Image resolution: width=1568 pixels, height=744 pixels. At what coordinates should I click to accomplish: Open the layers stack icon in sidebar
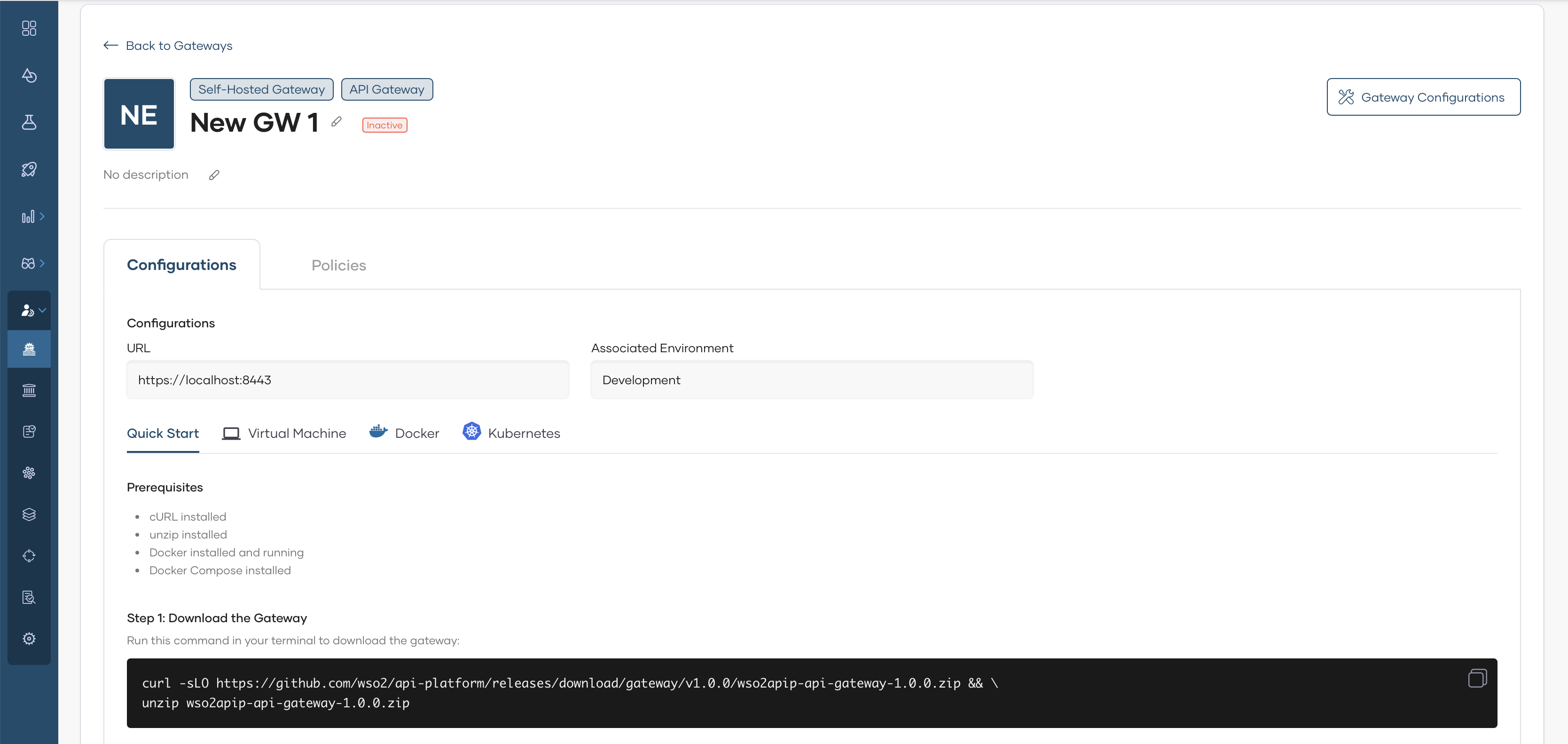click(x=29, y=514)
